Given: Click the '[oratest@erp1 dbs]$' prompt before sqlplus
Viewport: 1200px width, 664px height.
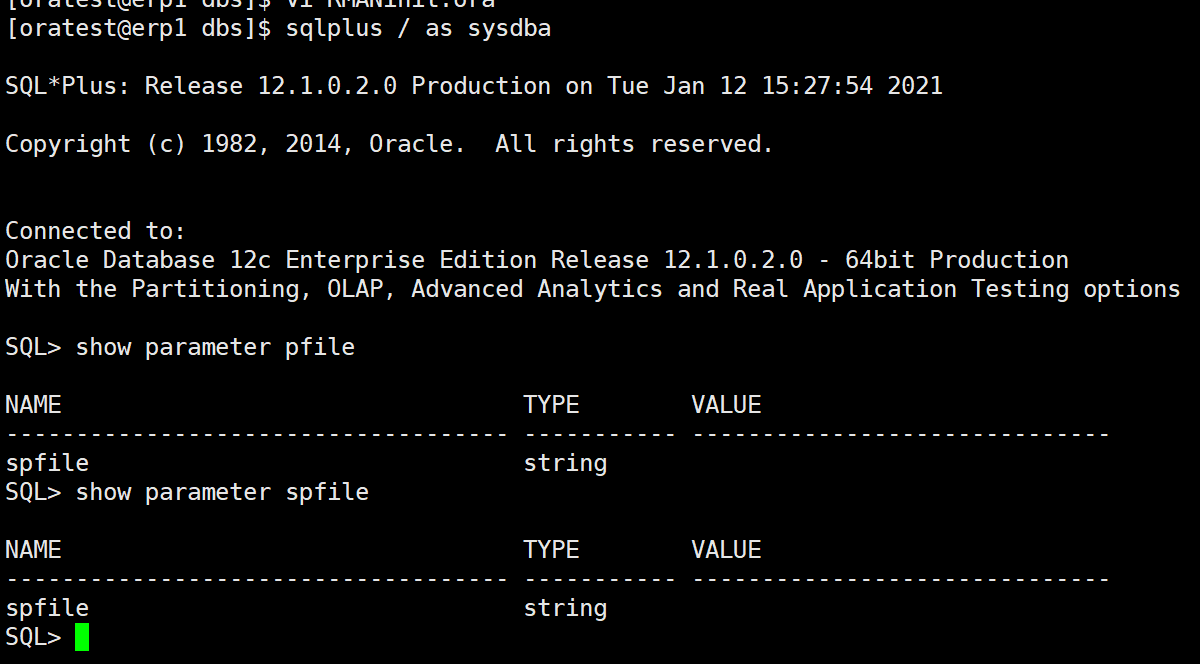Looking at the screenshot, I should [138, 29].
